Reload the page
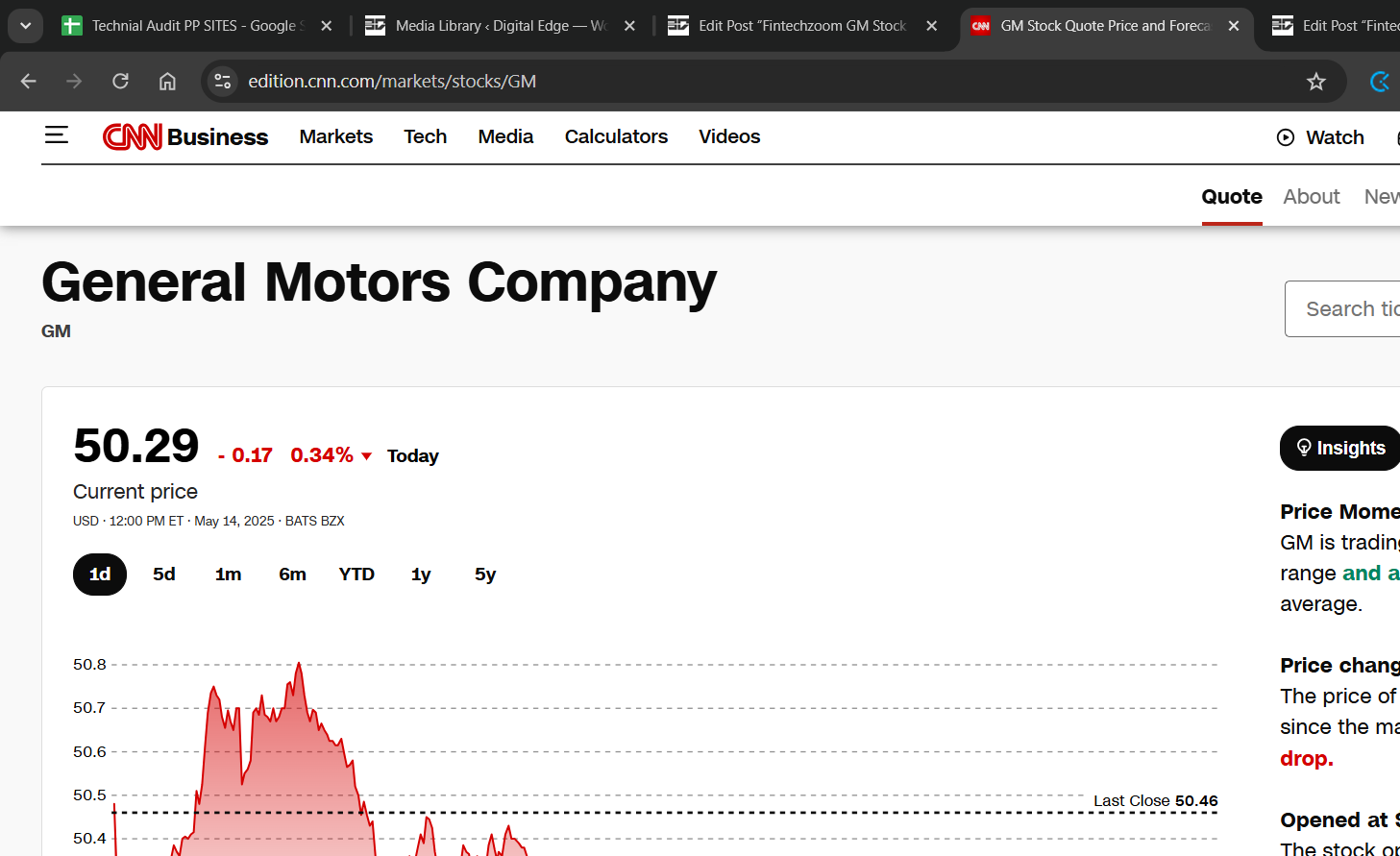 tap(120, 82)
